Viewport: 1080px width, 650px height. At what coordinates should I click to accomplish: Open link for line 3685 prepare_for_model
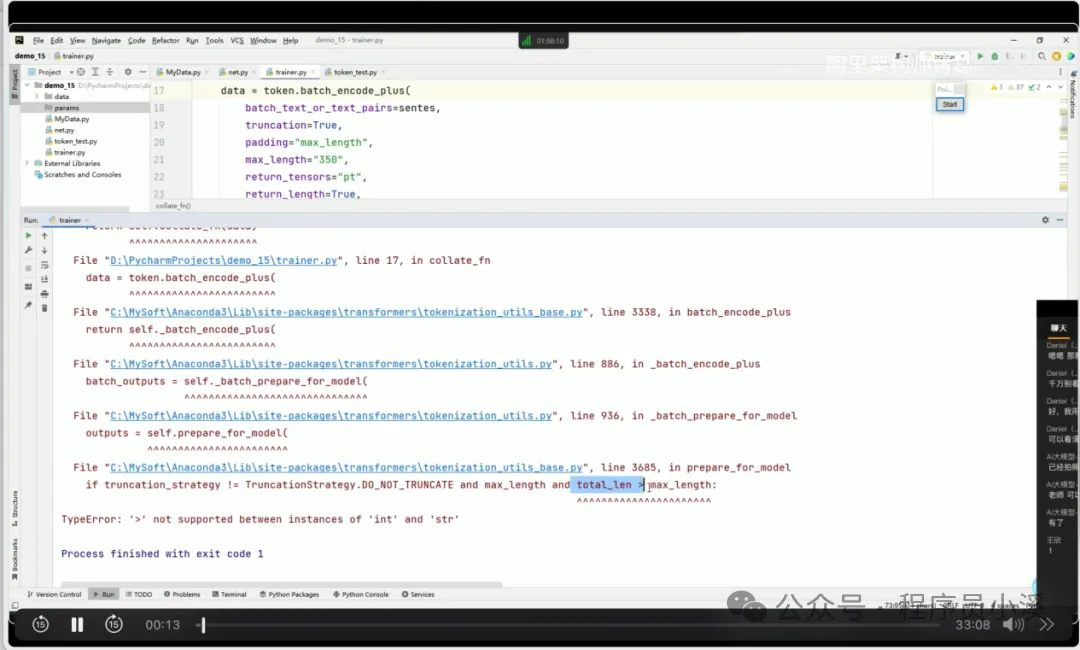(x=346, y=468)
